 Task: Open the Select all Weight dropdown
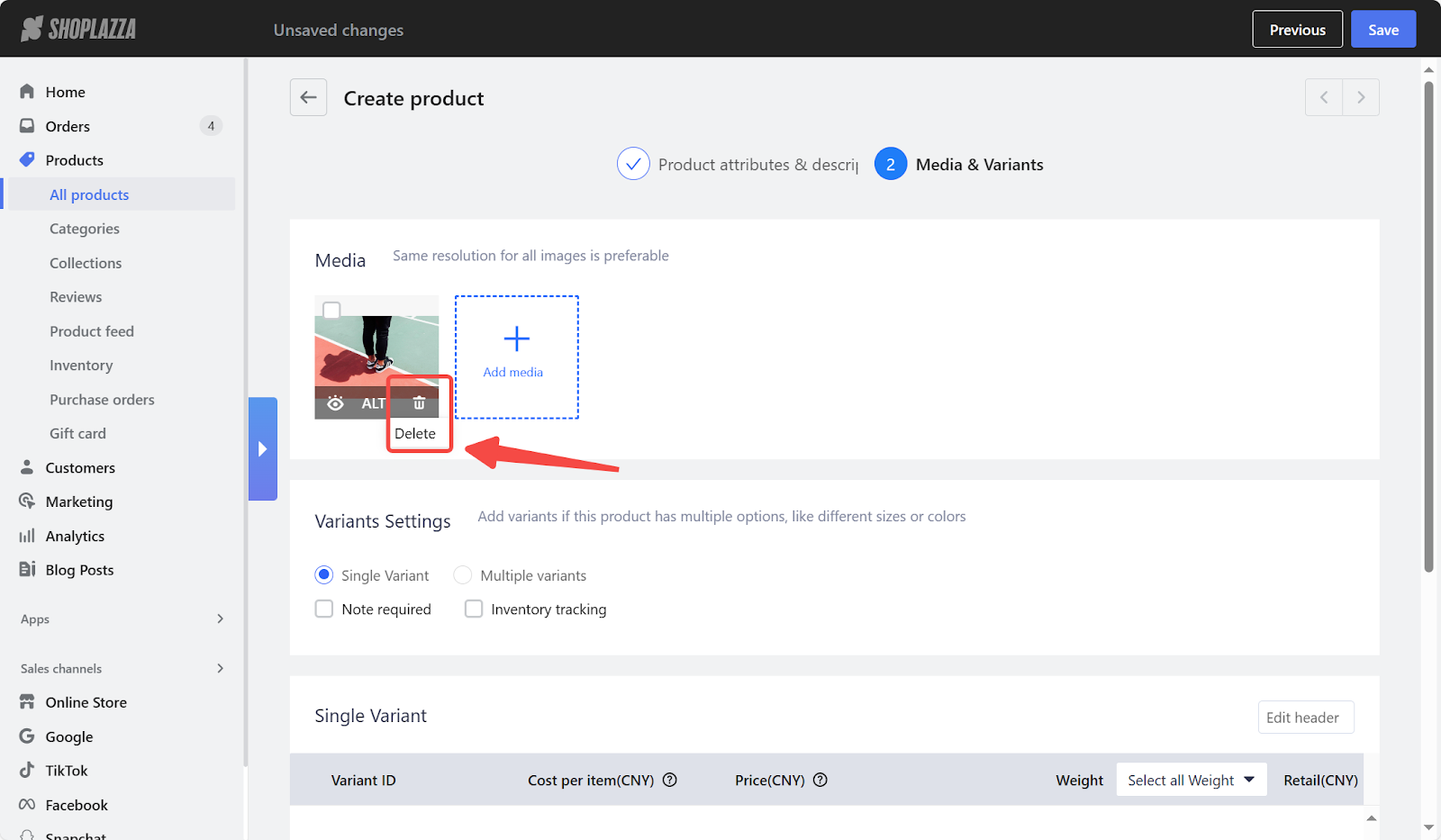click(x=1192, y=780)
